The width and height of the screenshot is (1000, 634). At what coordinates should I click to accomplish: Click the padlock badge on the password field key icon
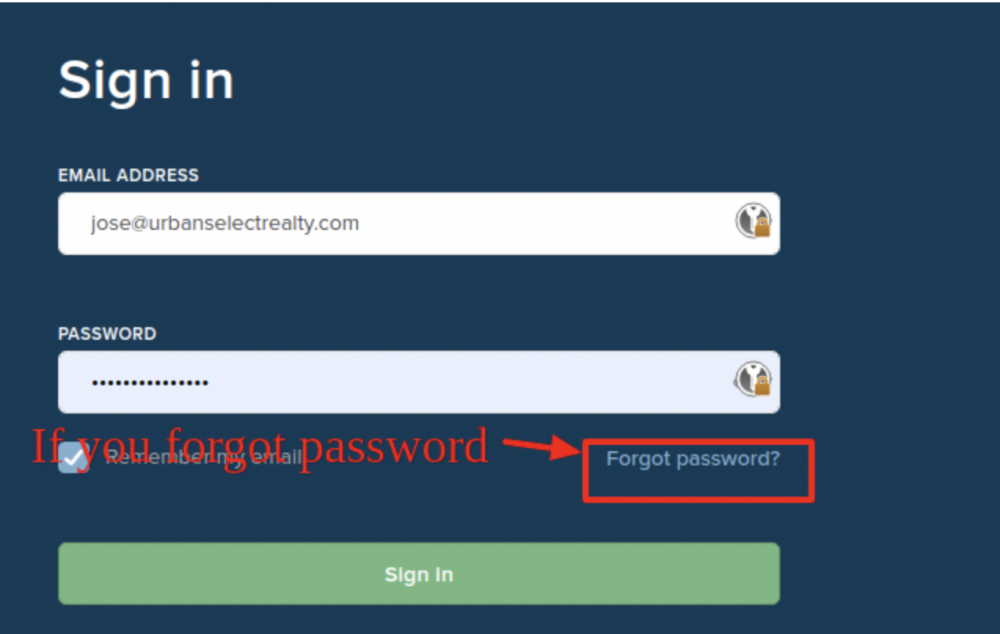(762, 386)
